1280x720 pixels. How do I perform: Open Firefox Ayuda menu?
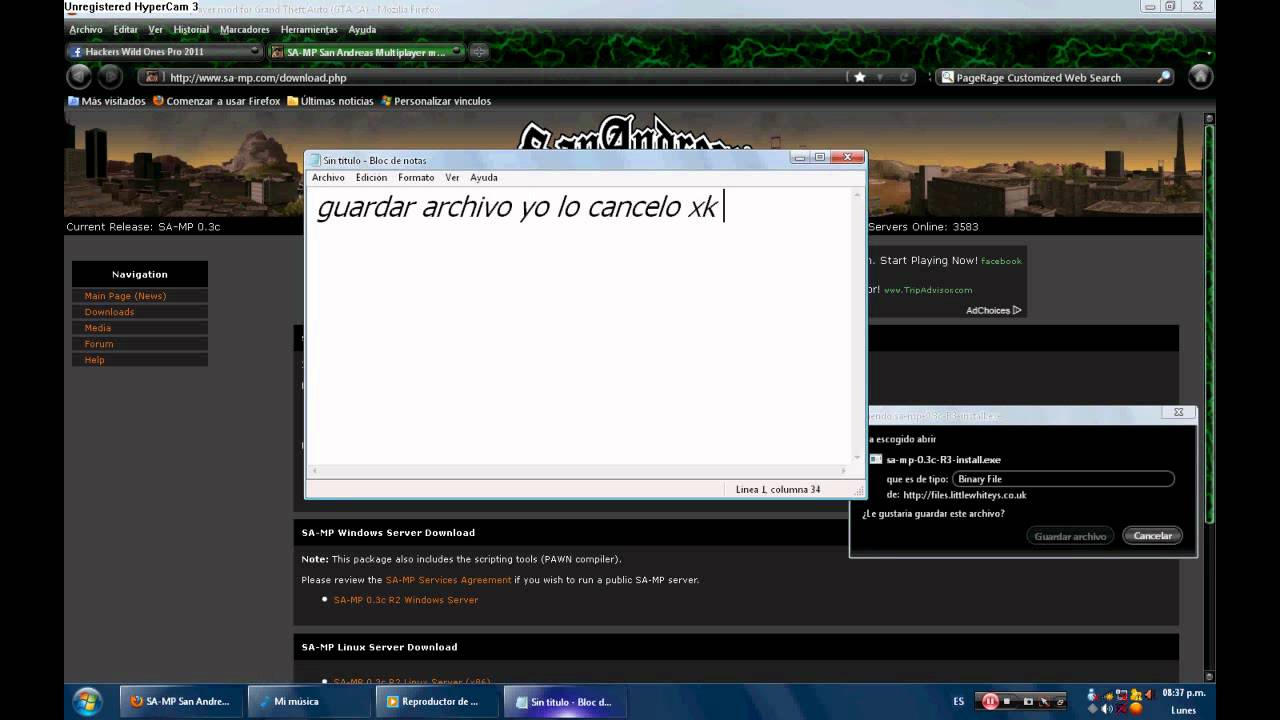pyautogui.click(x=362, y=30)
